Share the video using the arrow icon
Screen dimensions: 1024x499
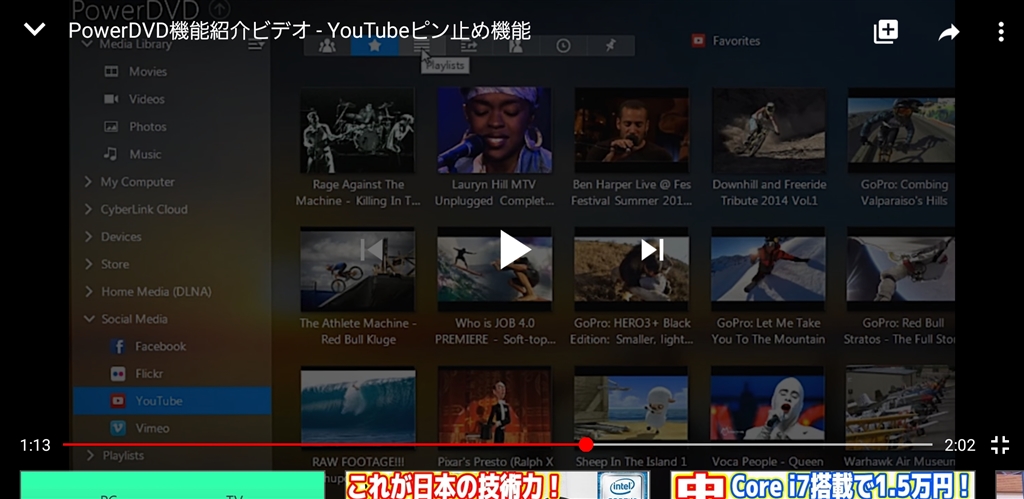click(x=948, y=32)
